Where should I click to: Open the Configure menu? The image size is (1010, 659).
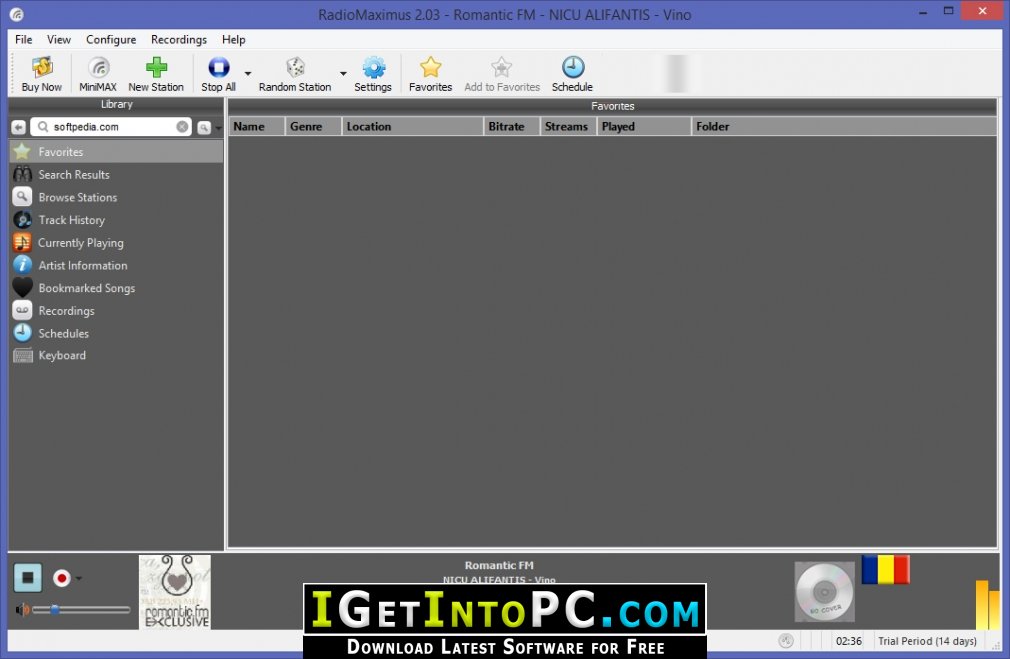(111, 39)
